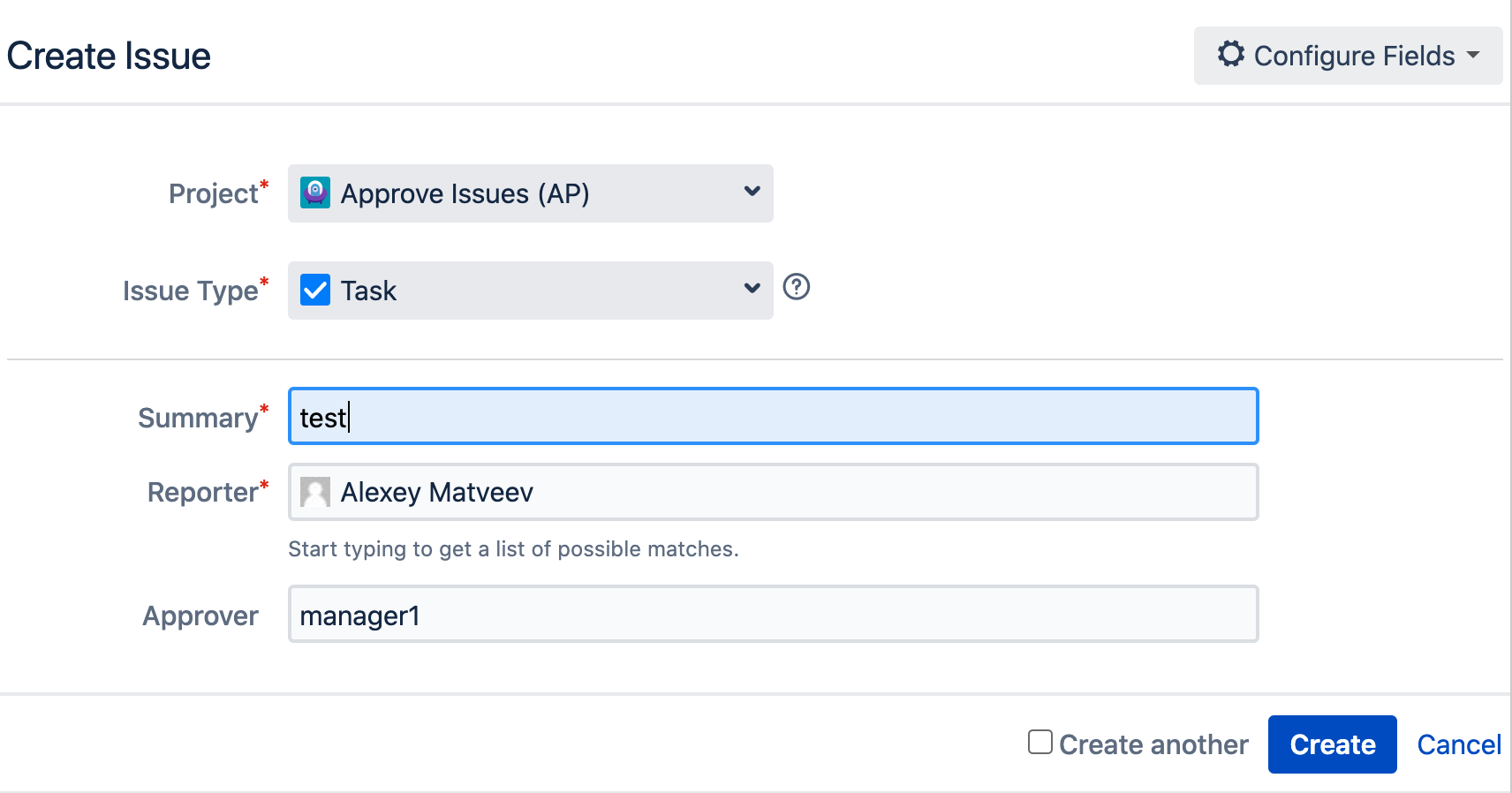
Task: Select the Approve Issues (AP) project box
Action: tap(531, 193)
